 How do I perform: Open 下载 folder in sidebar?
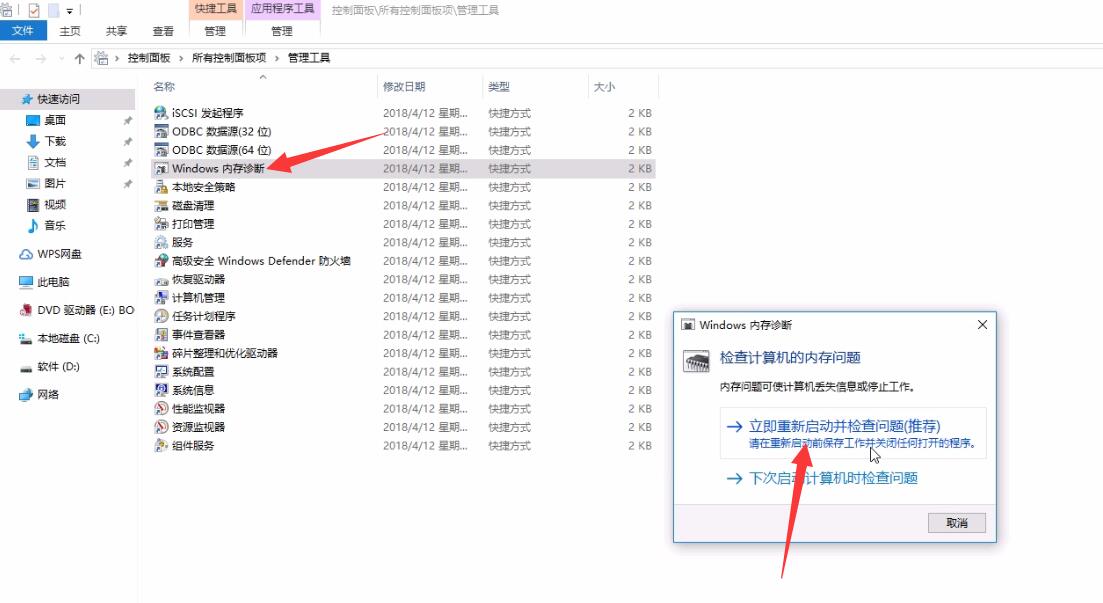[55, 141]
